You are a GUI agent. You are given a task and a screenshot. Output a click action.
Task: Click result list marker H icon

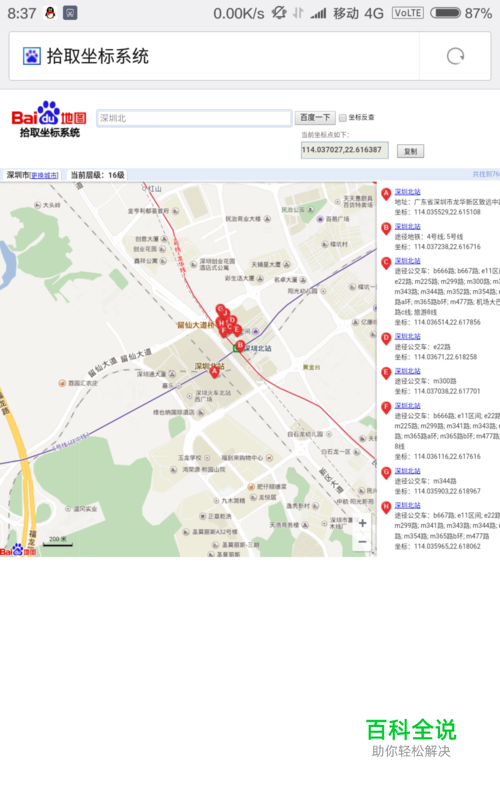(x=386, y=508)
